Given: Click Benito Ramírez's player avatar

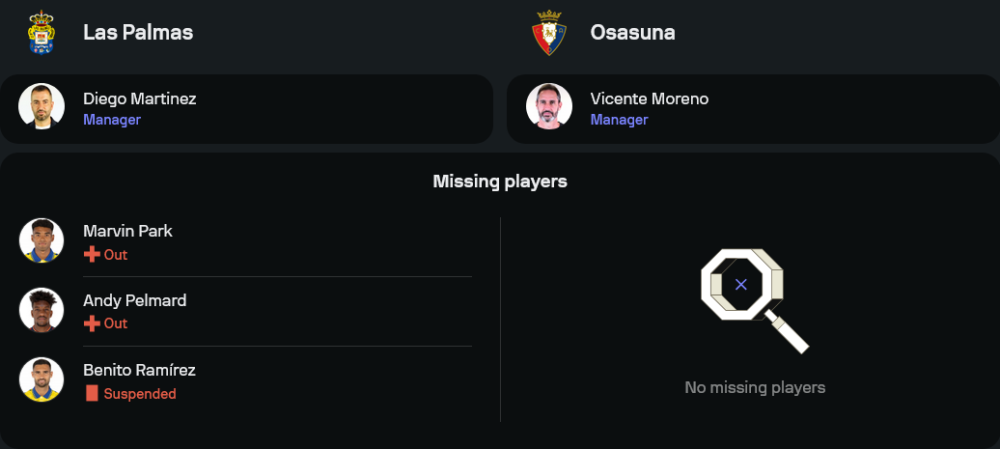Looking at the screenshot, I should [x=41, y=380].
